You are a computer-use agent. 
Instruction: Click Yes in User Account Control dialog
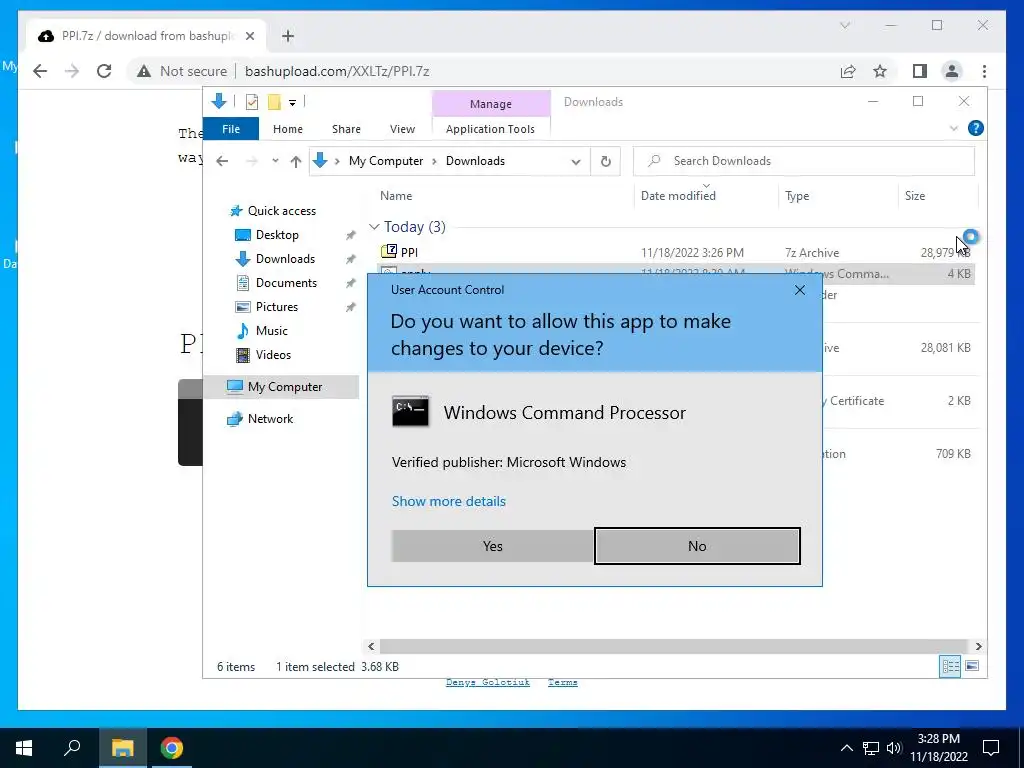click(492, 546)
